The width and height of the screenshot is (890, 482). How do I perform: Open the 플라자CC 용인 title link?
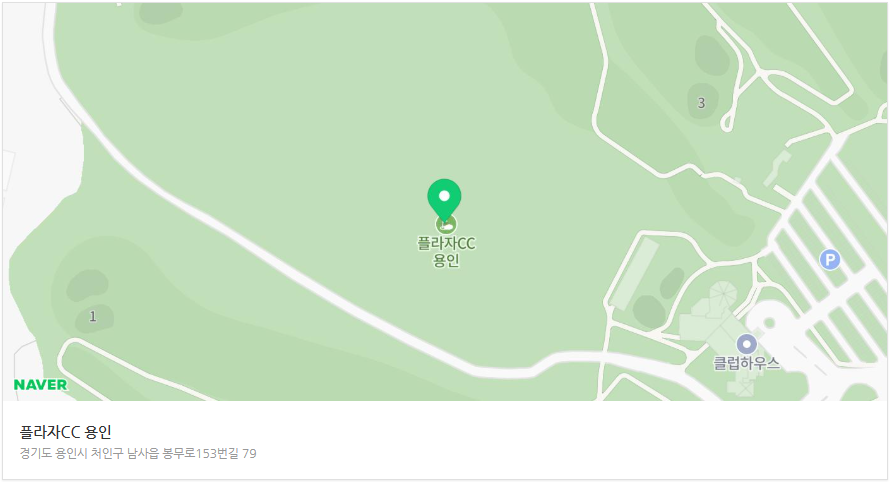(x=66, y=432)
